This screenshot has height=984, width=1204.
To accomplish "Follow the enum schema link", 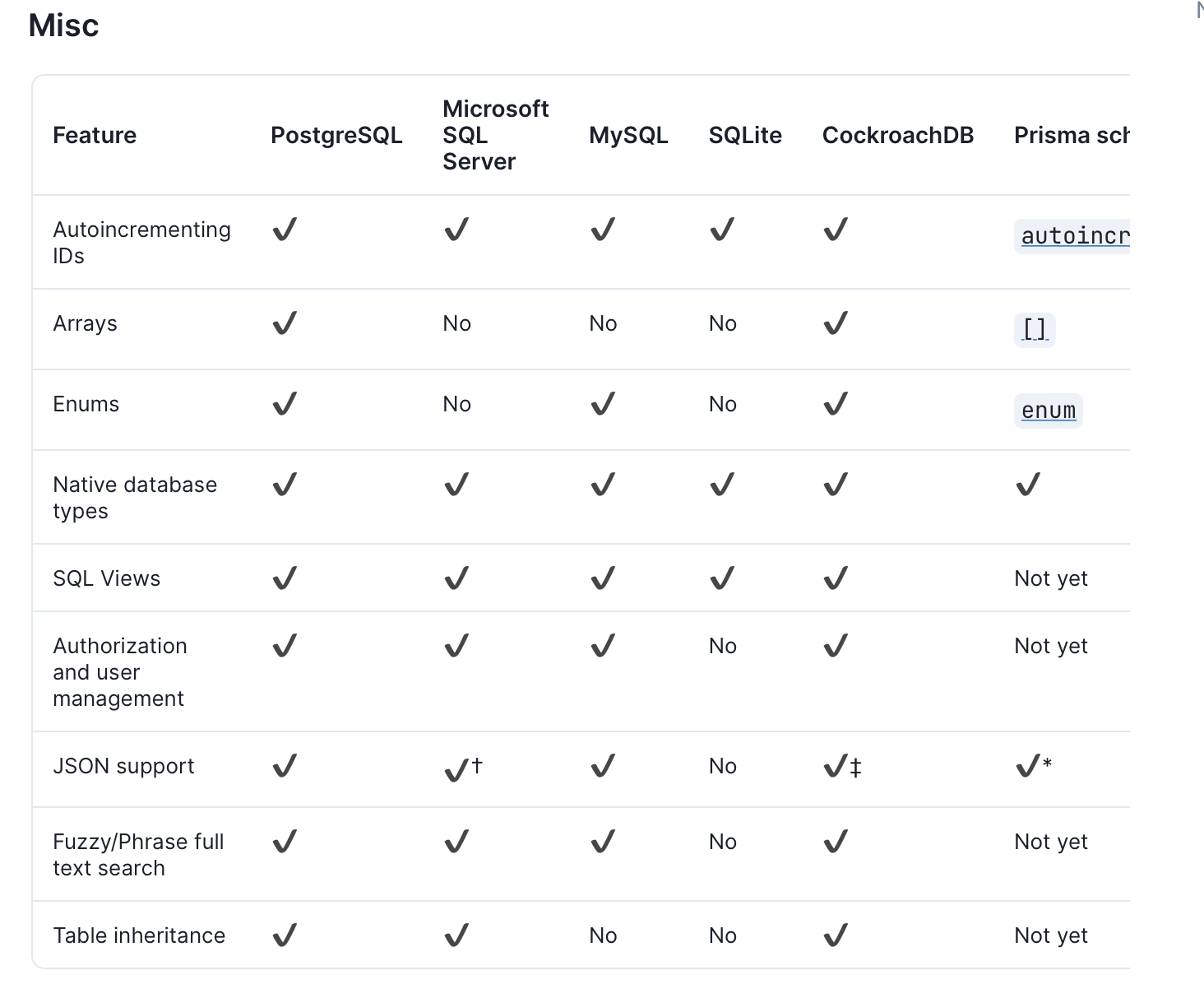I will point(1048,411).
